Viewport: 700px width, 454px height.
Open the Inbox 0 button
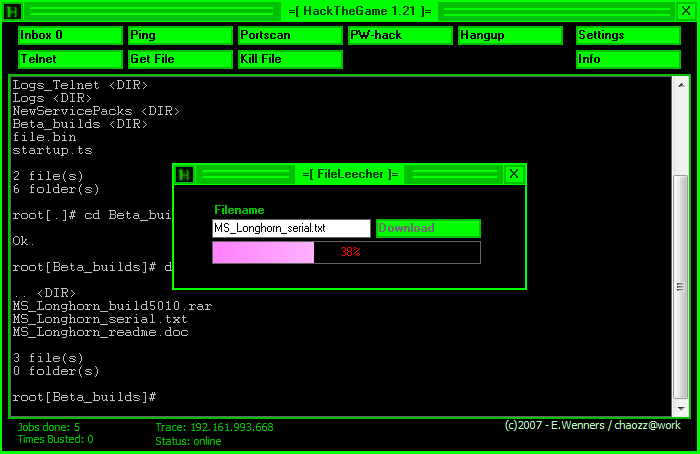click(x=71, y=35)
